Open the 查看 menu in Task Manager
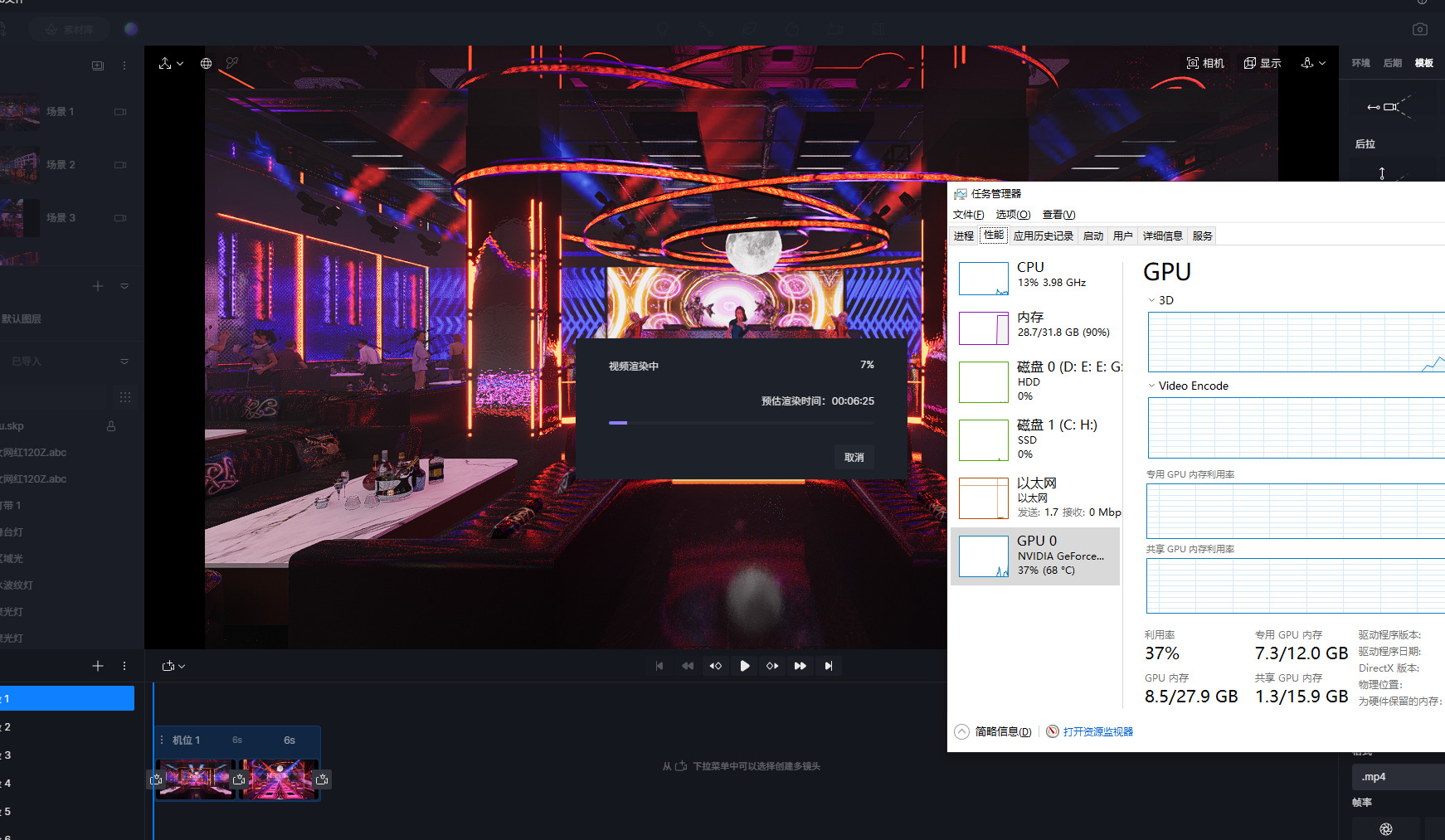Viewport: 1445px width, 840px height. [x=1058, y=215]
